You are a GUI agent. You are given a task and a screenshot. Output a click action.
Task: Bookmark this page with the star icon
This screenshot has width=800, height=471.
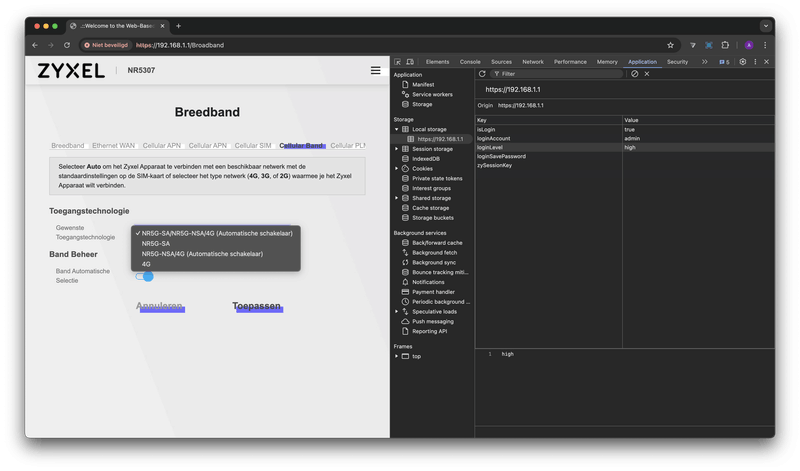[670, 45]
